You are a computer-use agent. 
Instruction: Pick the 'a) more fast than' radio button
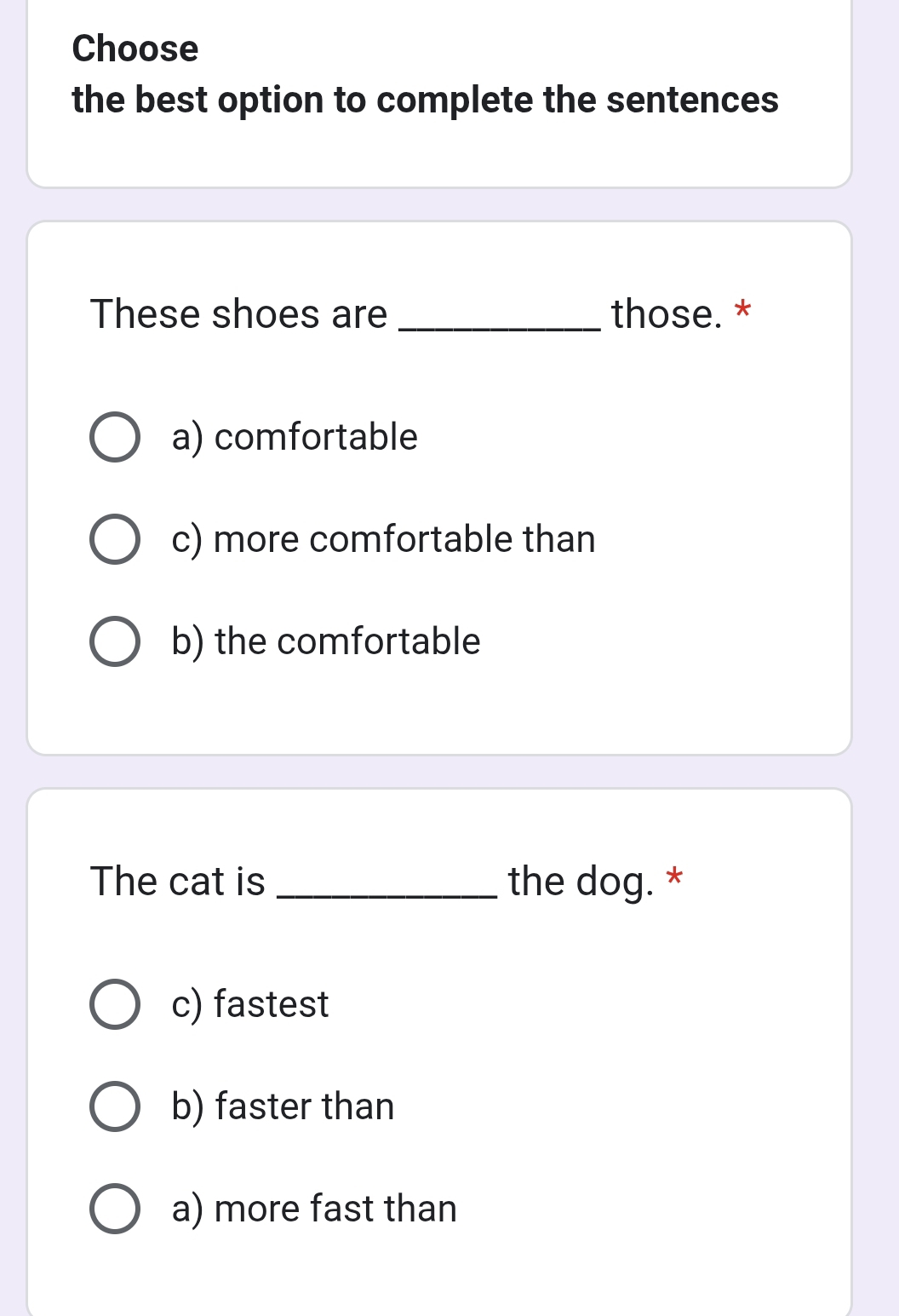click(x=115, y=1210)
